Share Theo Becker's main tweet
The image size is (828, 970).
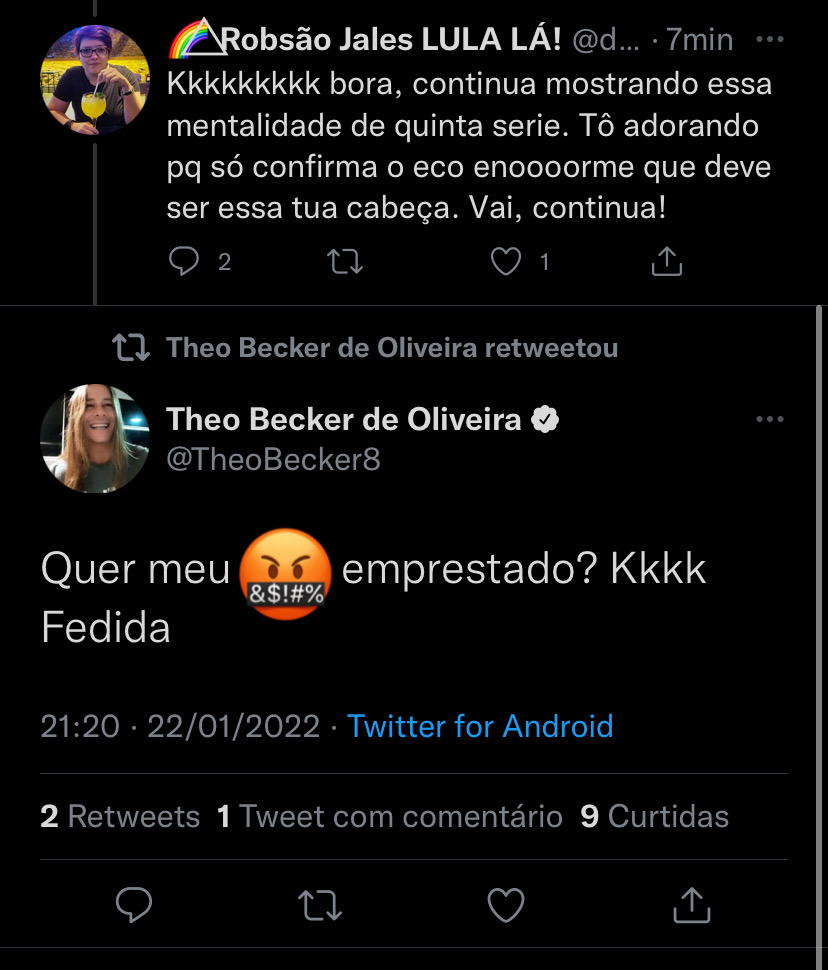(689, 906)
